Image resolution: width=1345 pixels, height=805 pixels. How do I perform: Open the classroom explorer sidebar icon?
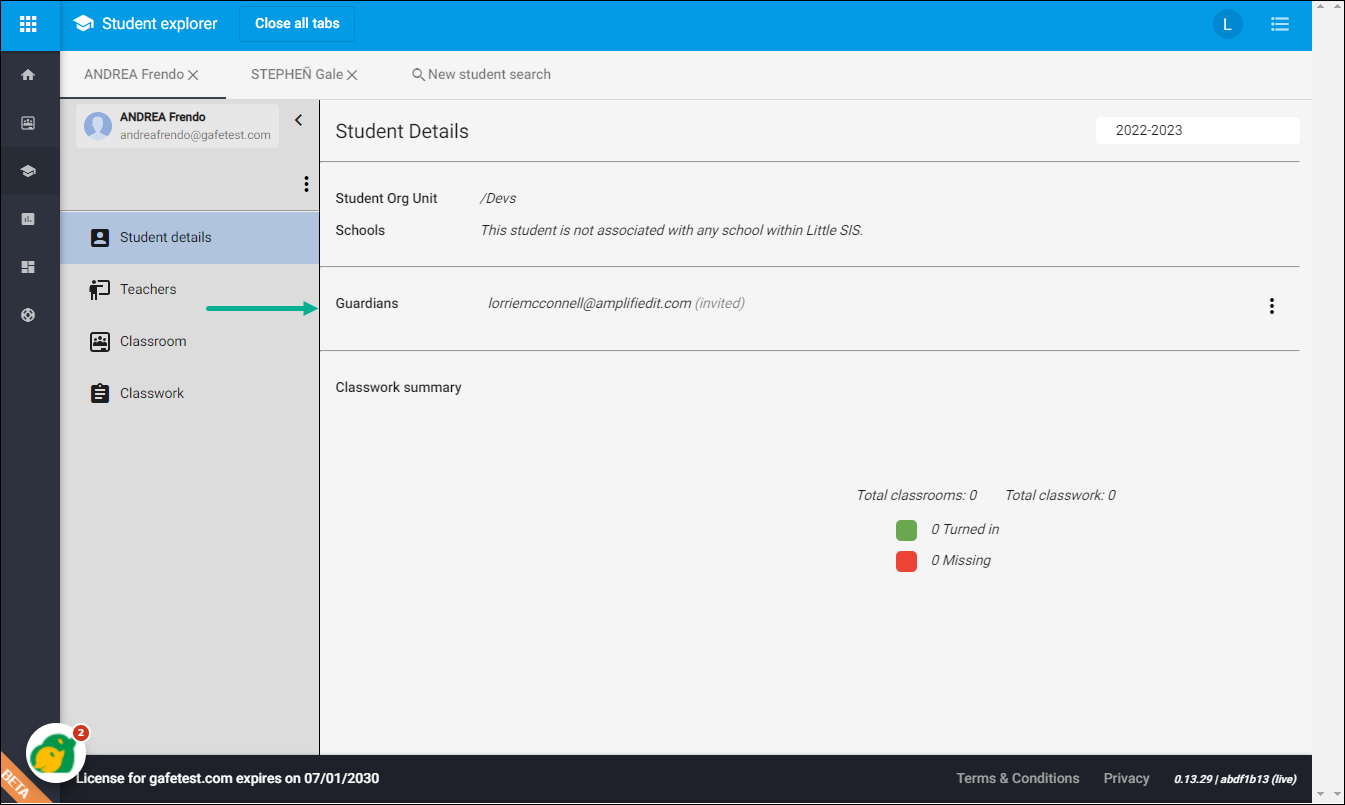click(28, 123)
